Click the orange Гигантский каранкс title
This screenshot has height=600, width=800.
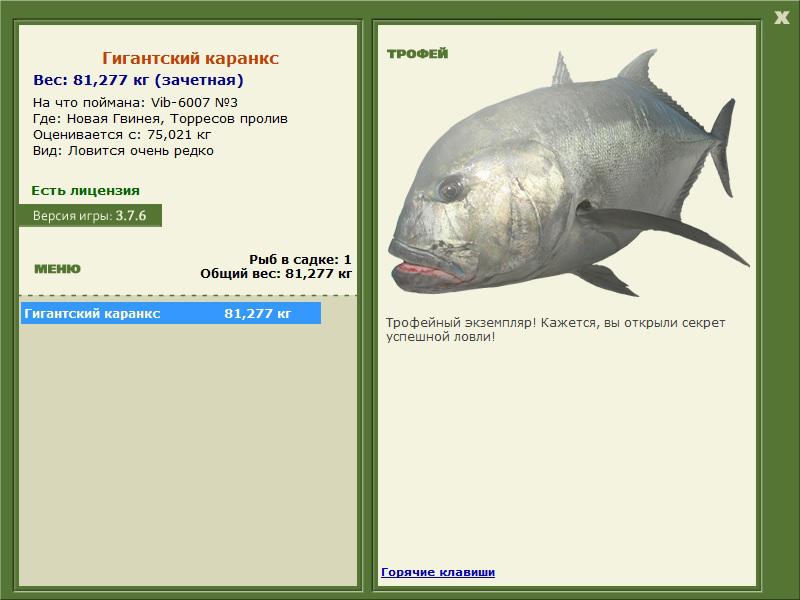pyautogui.click(x=190, y=59)
